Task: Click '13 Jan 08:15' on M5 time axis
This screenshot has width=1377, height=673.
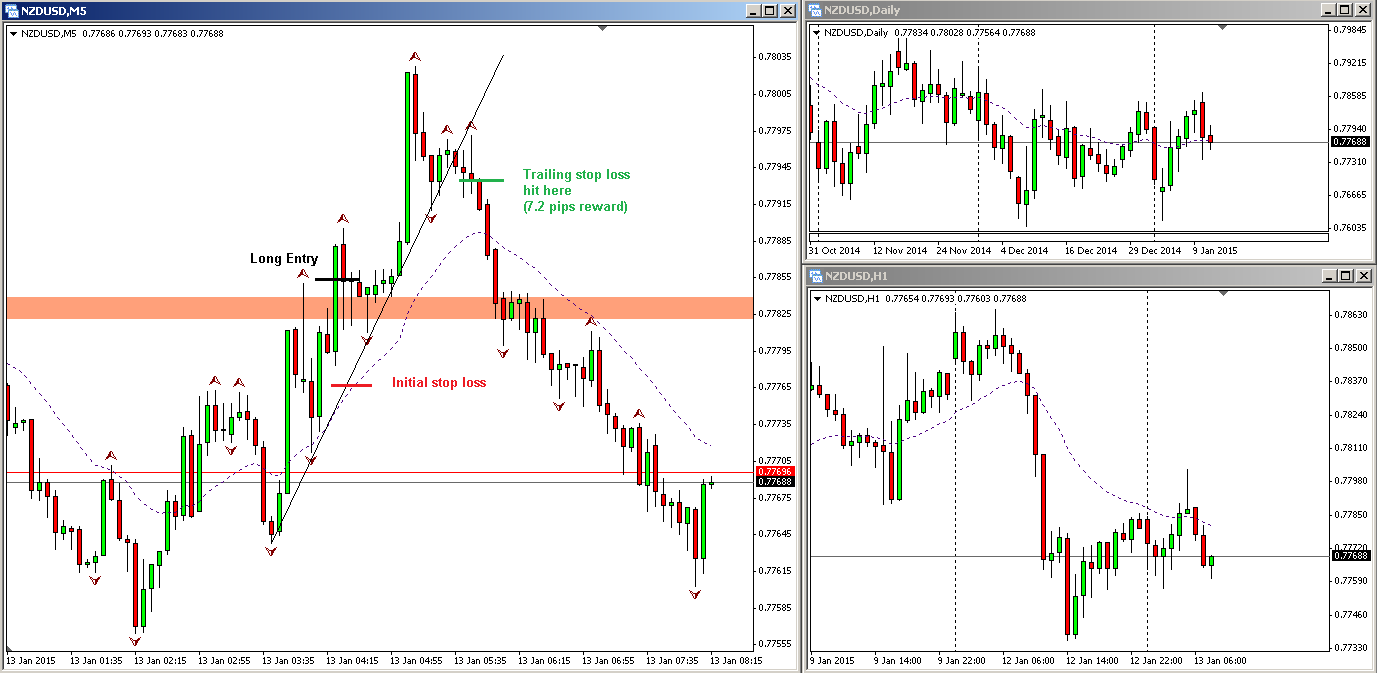Action: (x=736, y=661)
